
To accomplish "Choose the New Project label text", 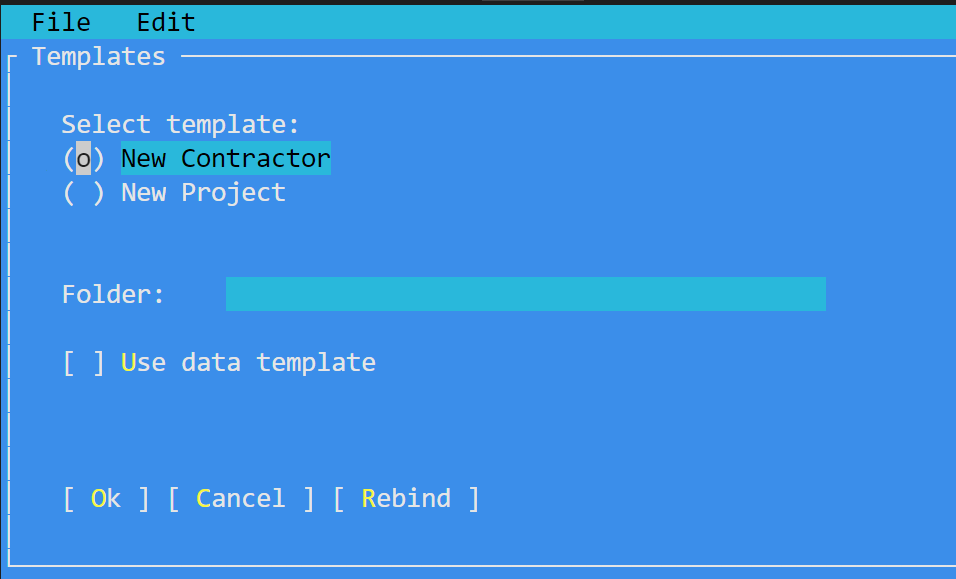I will coord(204,193).
